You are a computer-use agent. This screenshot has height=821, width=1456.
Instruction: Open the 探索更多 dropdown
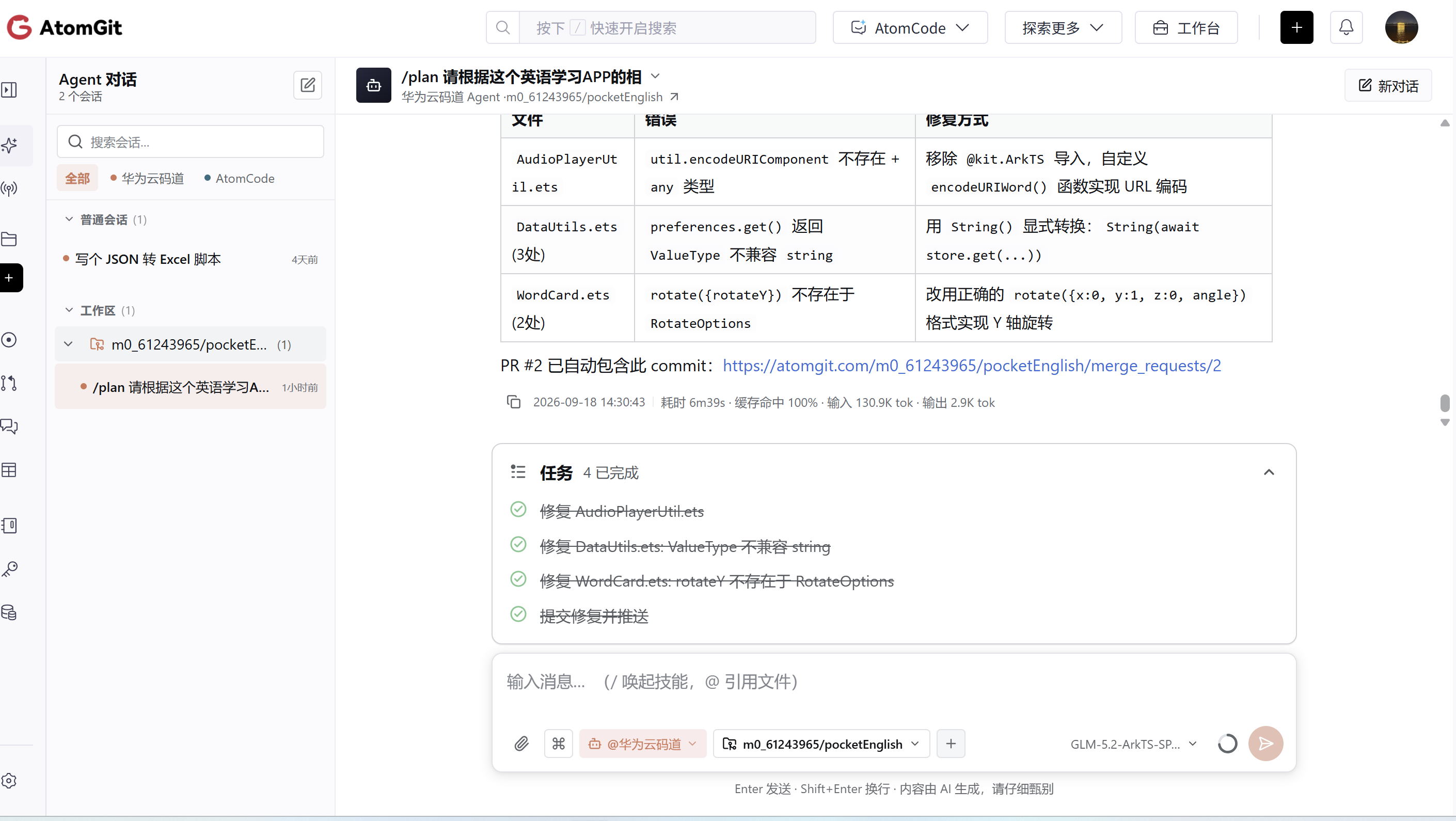[1063, 27]
